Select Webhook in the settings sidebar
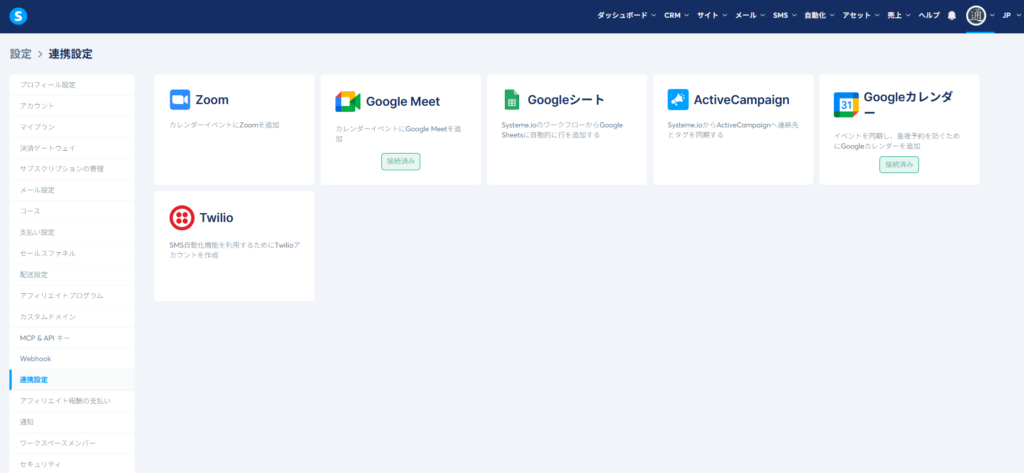 (35, 358)
